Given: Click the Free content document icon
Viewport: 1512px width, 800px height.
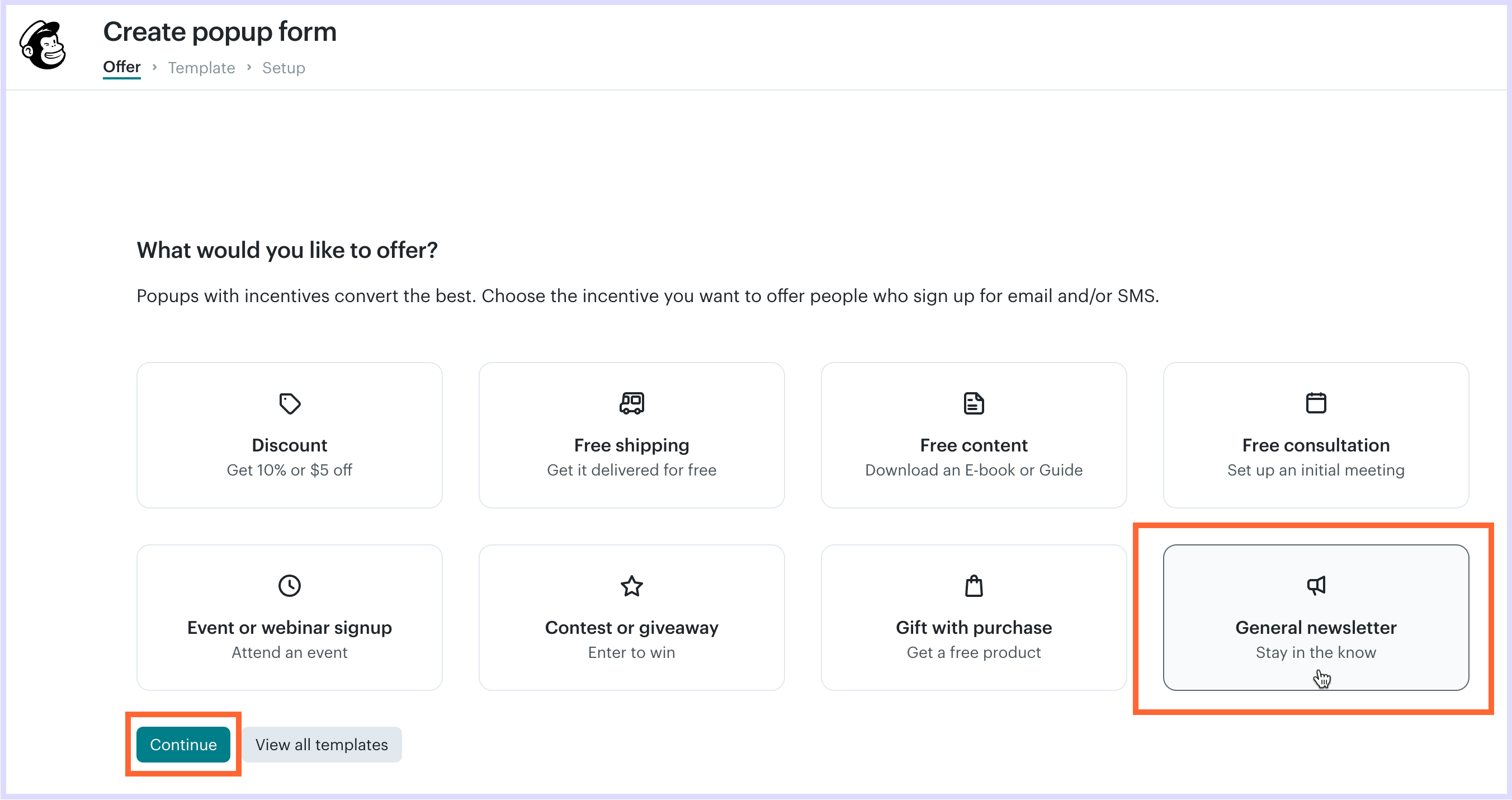Looking at the screenshot, I should (974, 403).
